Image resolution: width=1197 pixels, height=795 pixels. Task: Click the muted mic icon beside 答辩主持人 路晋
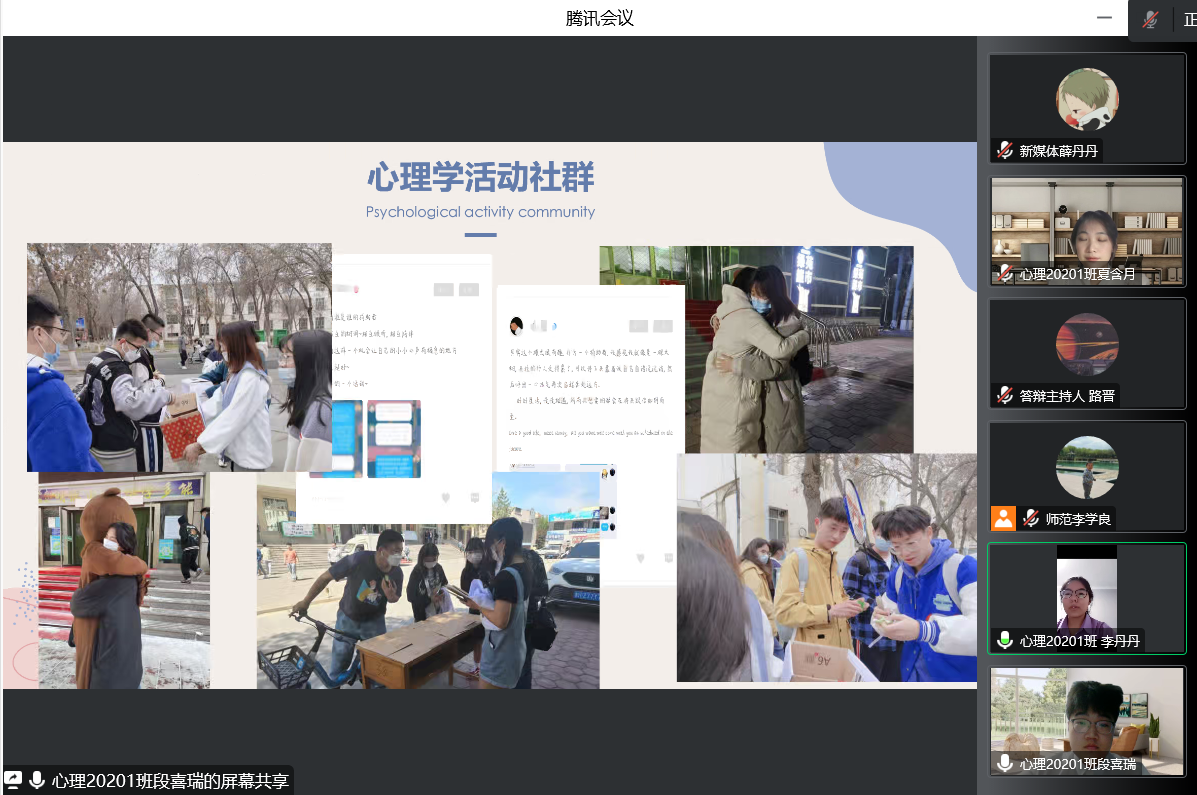[1005, 396]
